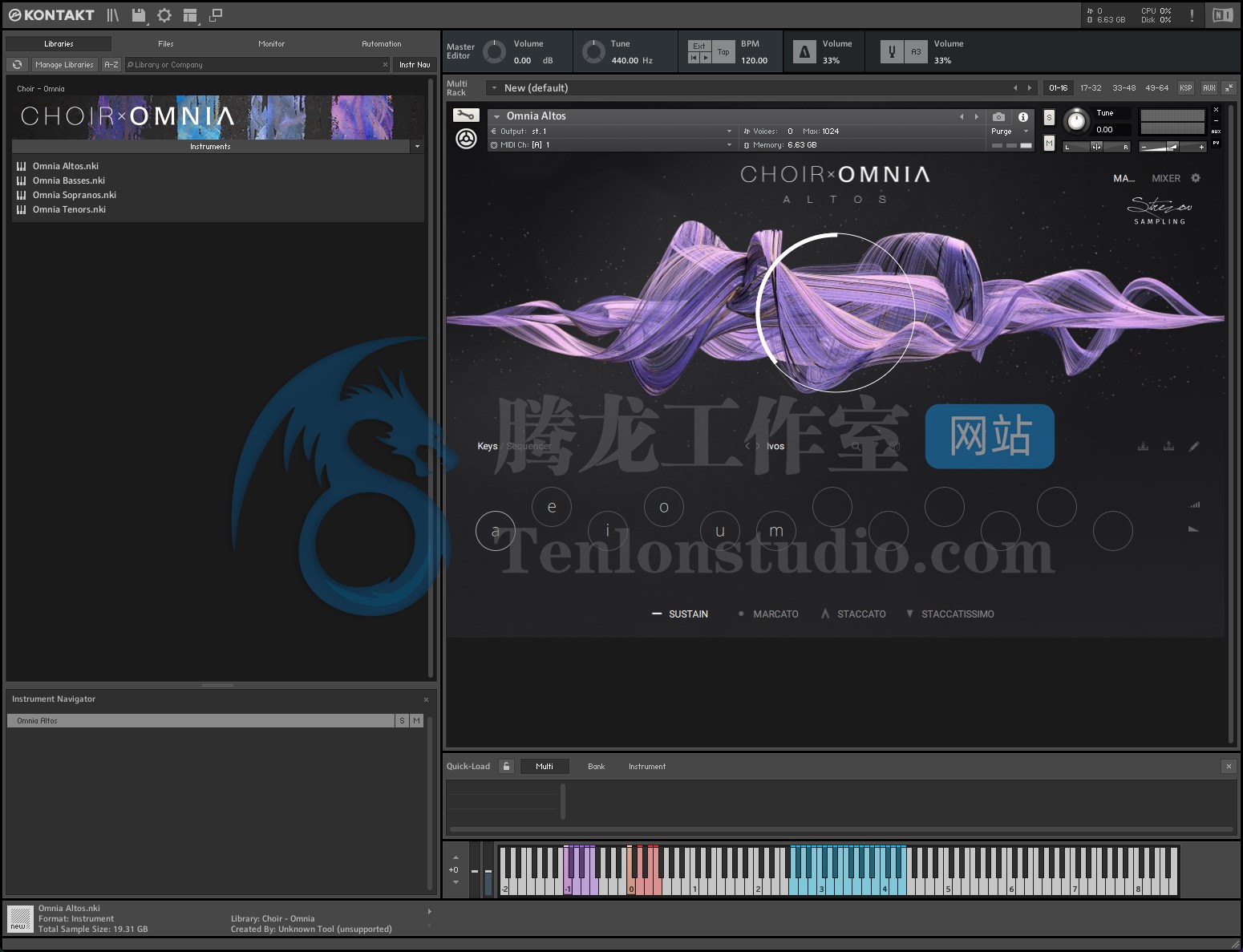Switch to the Monitor tab
Screen dimensions: 1243x952
[271, 44]
